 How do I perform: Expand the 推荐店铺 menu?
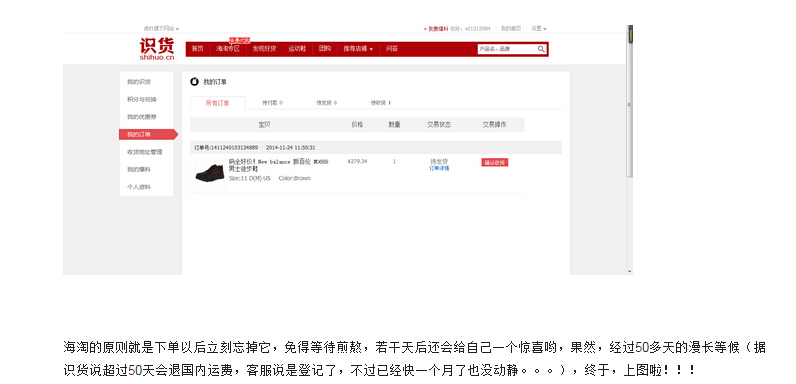358,49
